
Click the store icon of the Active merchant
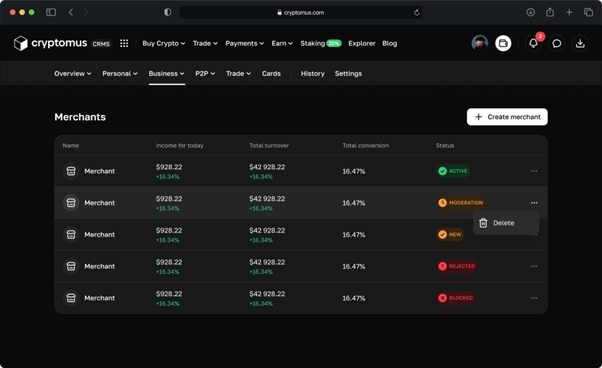tap(71, 171)
